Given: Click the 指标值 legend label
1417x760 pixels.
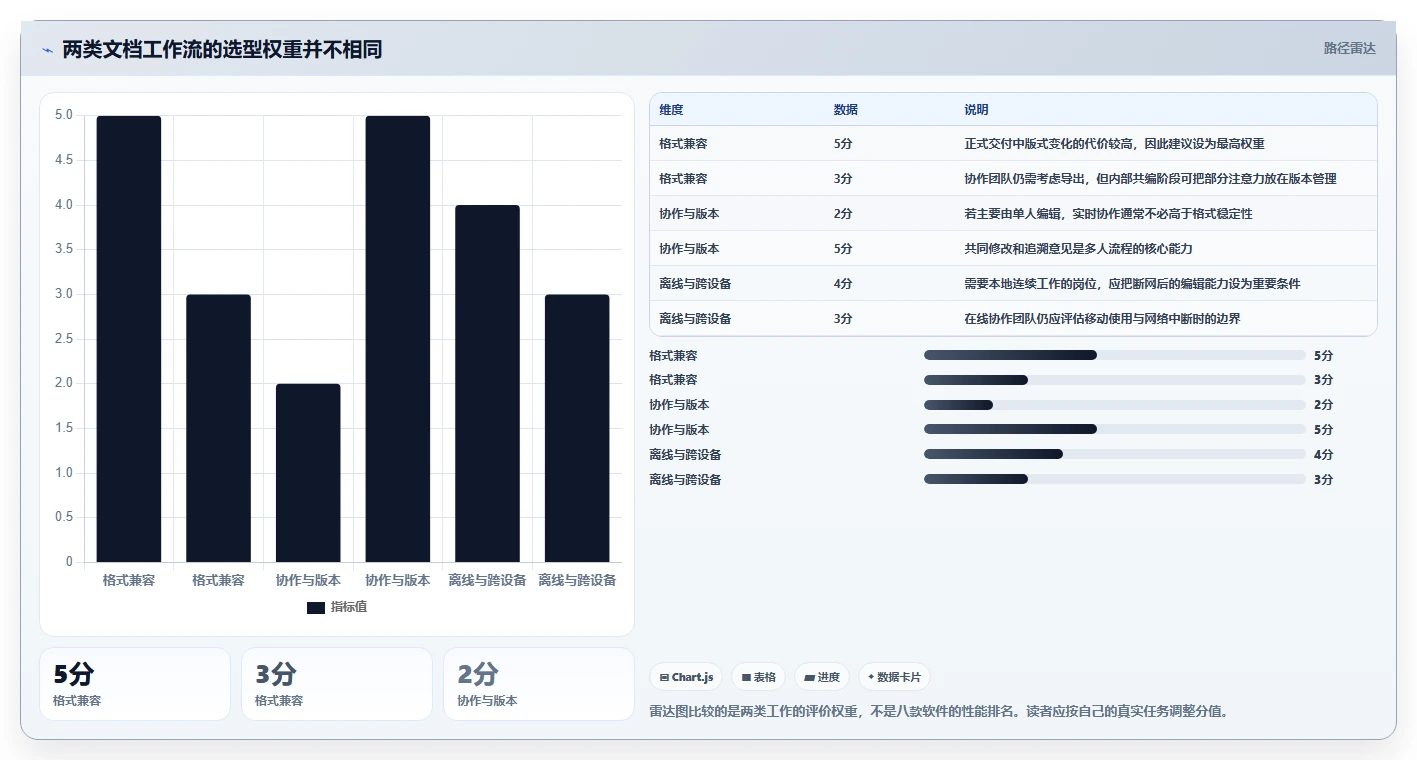Looking at the screenshot, I should [x=349, y=607].
